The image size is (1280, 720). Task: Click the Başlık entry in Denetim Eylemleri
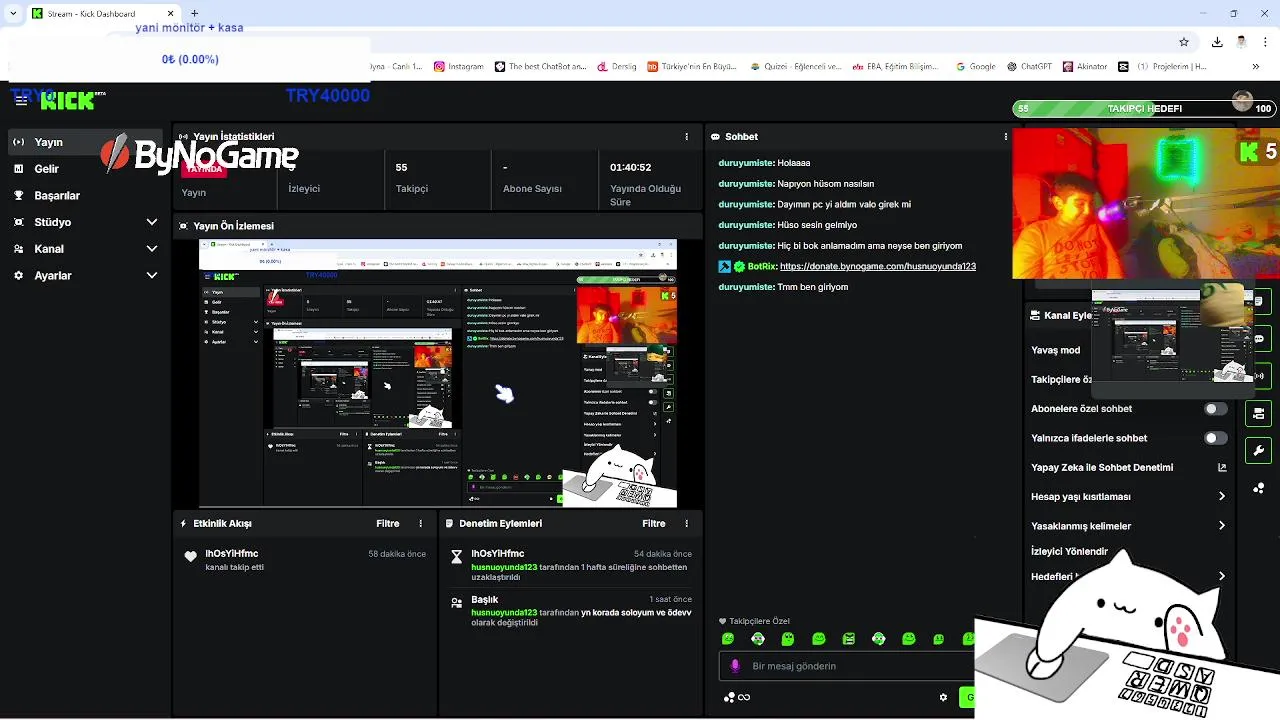pyautogui.click(x=571, y=611)
